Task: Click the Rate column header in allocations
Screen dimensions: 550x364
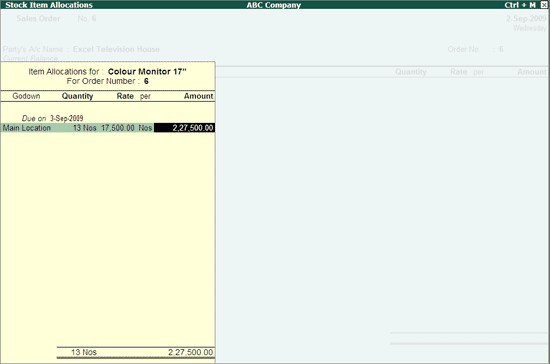Action: point(125,96)
